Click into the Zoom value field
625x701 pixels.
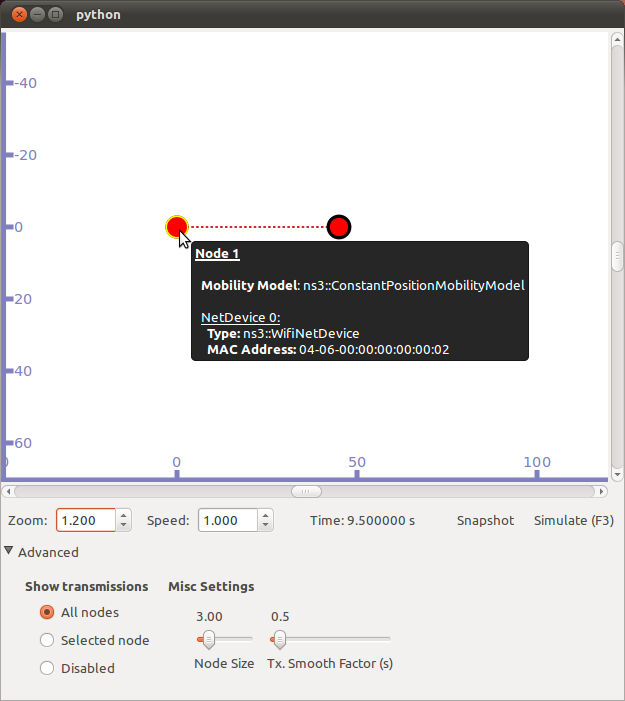(86, 520)
